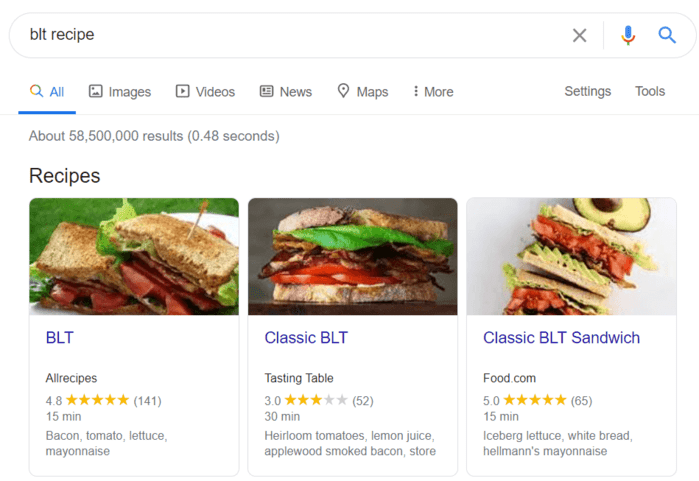Screen dimensions: 699x481
Task: Show the search Tools options
Action: click(x=650, y=91)
